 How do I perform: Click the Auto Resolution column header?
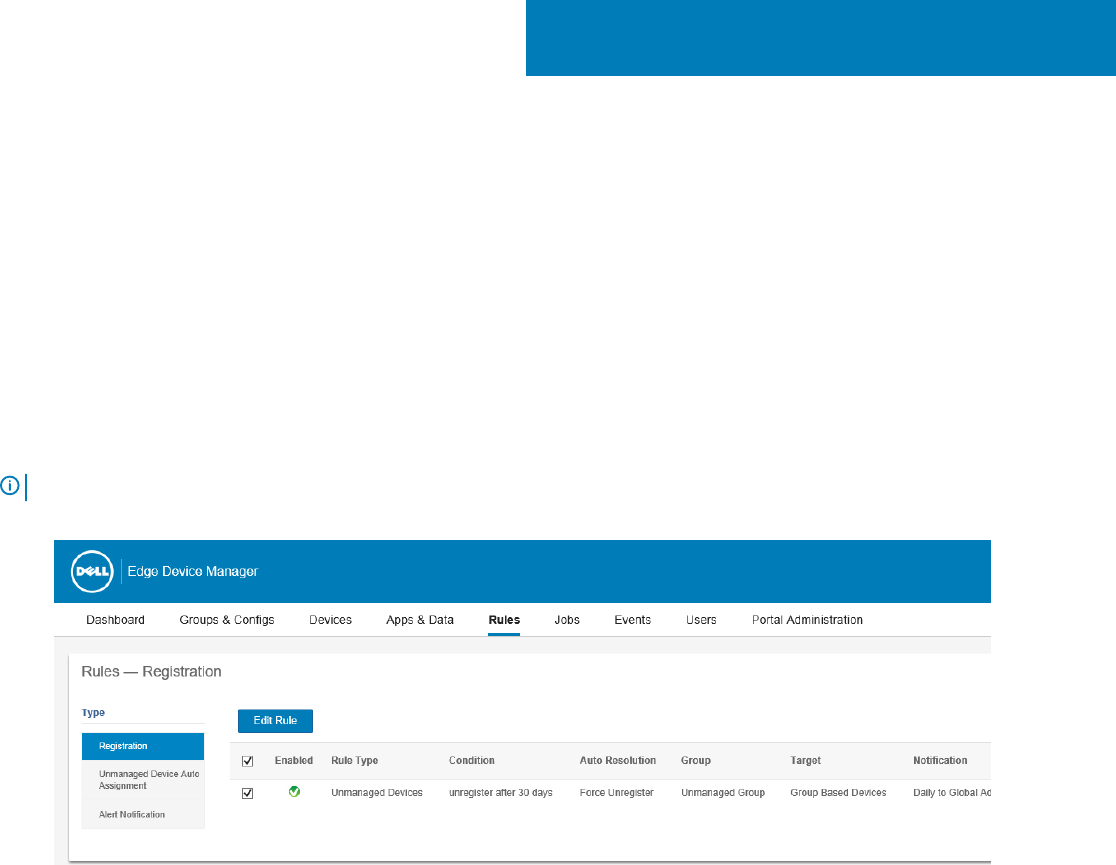click(x=618, y=760)
